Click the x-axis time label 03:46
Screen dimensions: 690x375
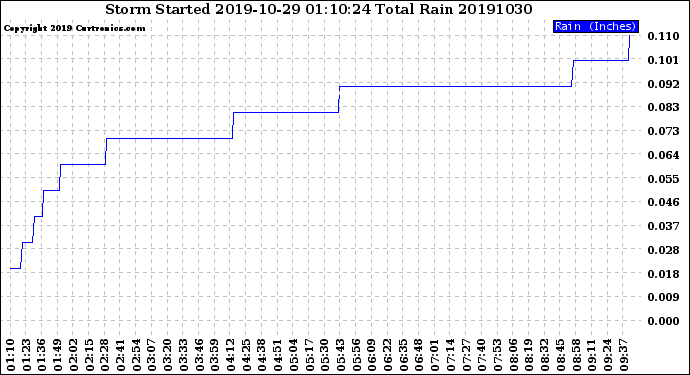coord(199,355)
